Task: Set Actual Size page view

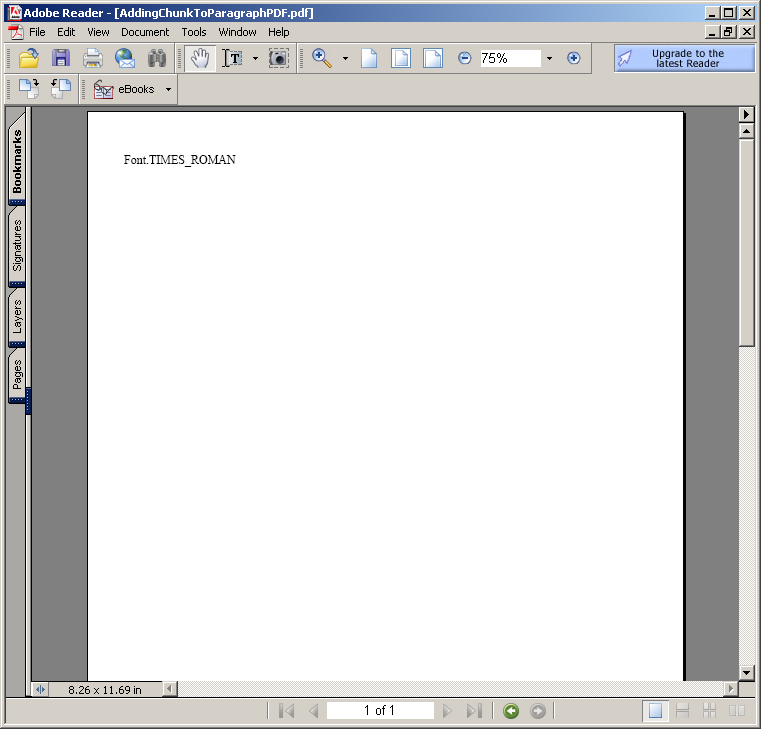Action: (369, 58)
